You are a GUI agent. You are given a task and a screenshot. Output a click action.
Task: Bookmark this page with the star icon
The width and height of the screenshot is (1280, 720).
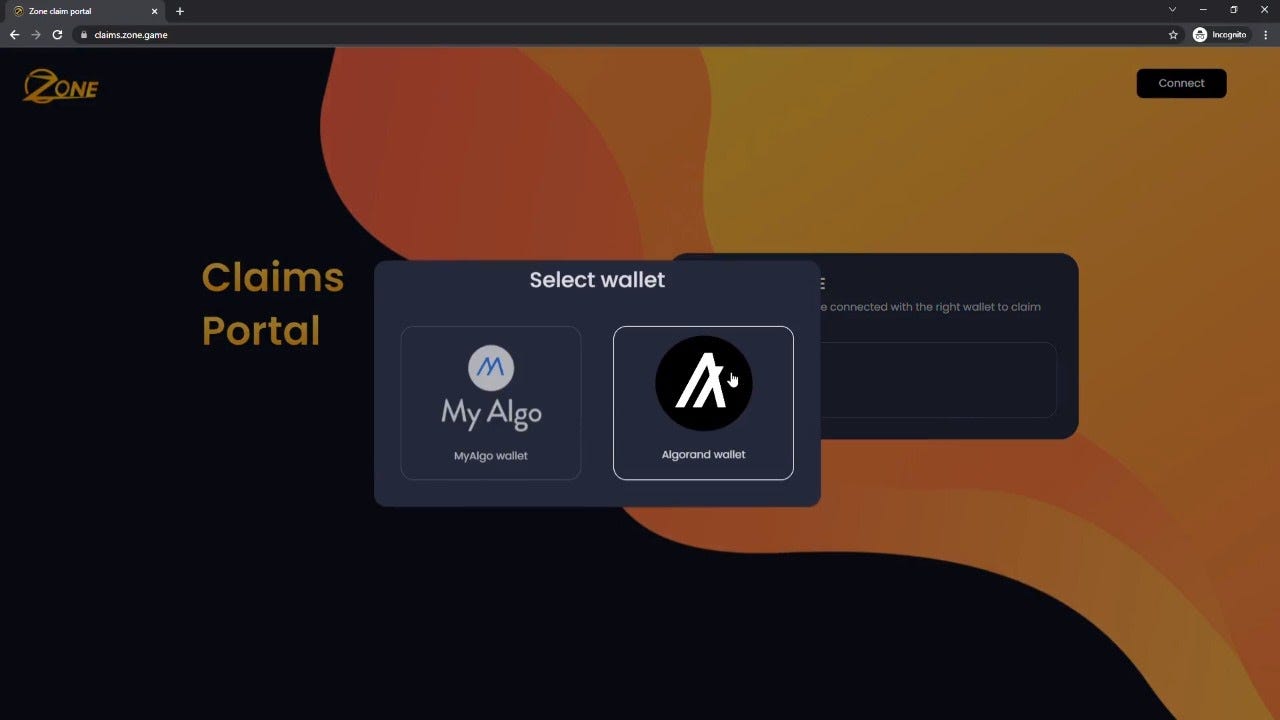[x=1173, y=34]
